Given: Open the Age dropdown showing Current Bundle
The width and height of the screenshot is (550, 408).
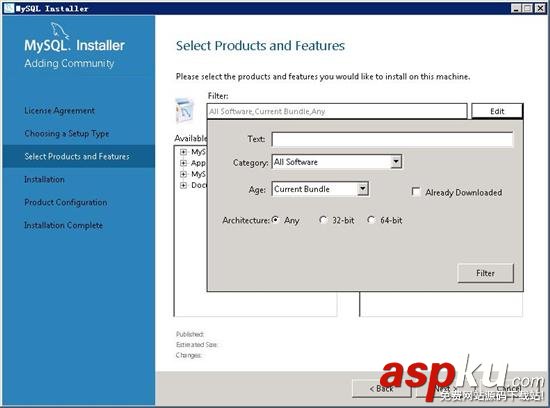Looking at the screenshot, I should pos(320,189).
